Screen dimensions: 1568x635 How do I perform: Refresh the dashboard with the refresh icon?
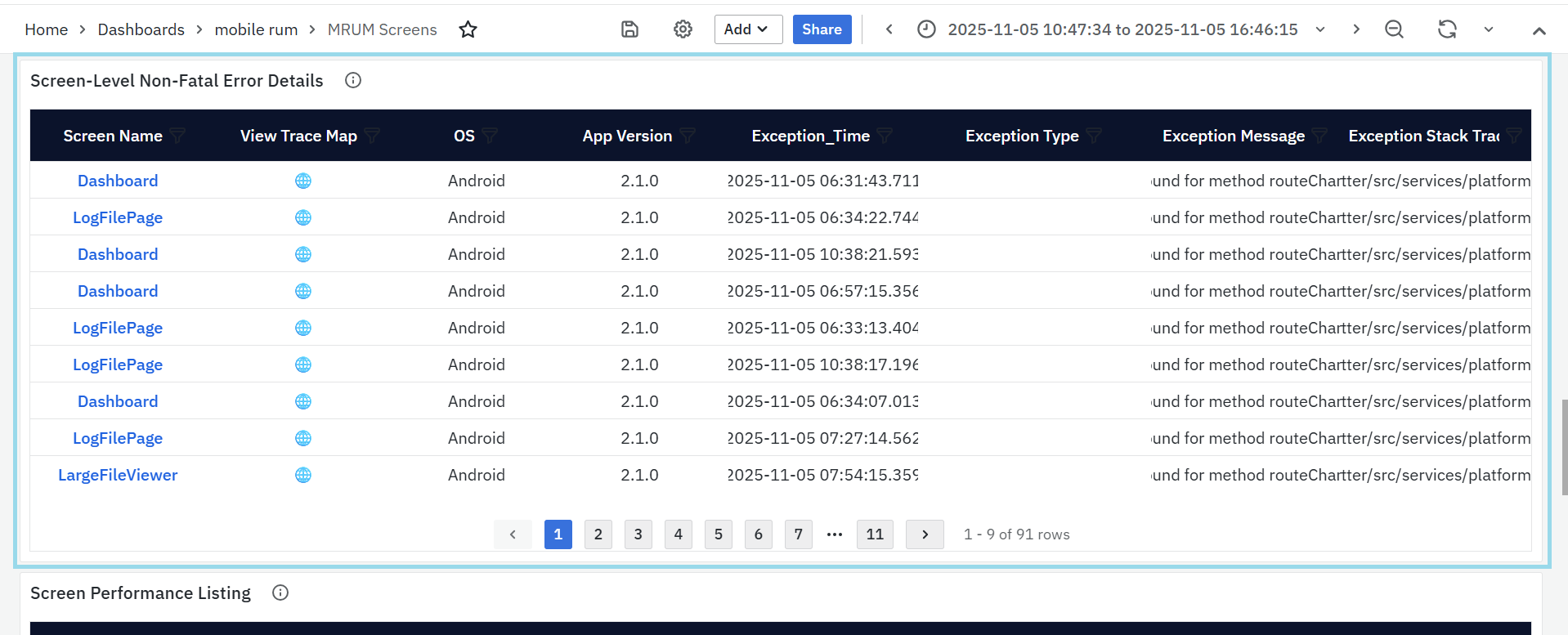[x=1447, y=29]
